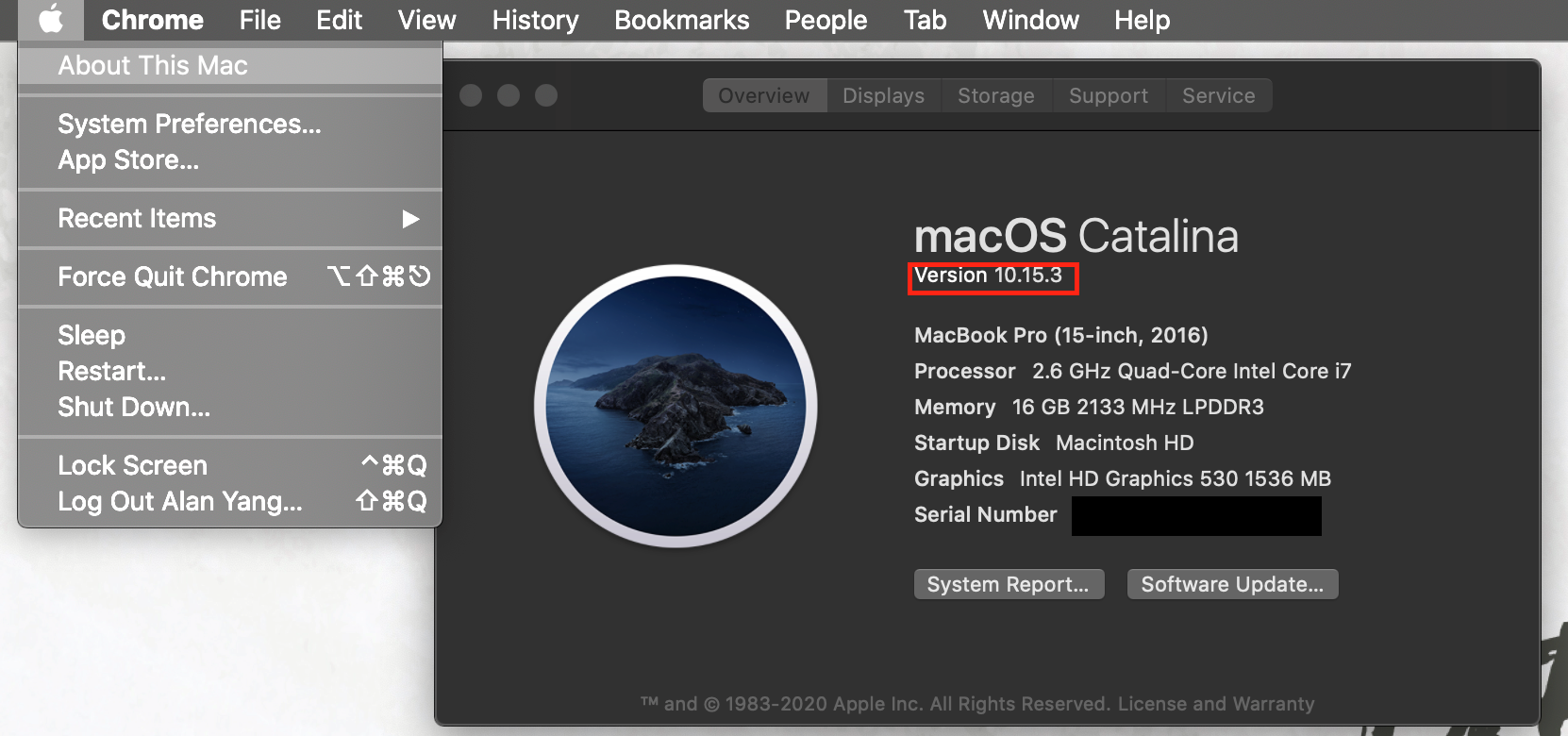Switch to the Service tab

coord(1219,95)
